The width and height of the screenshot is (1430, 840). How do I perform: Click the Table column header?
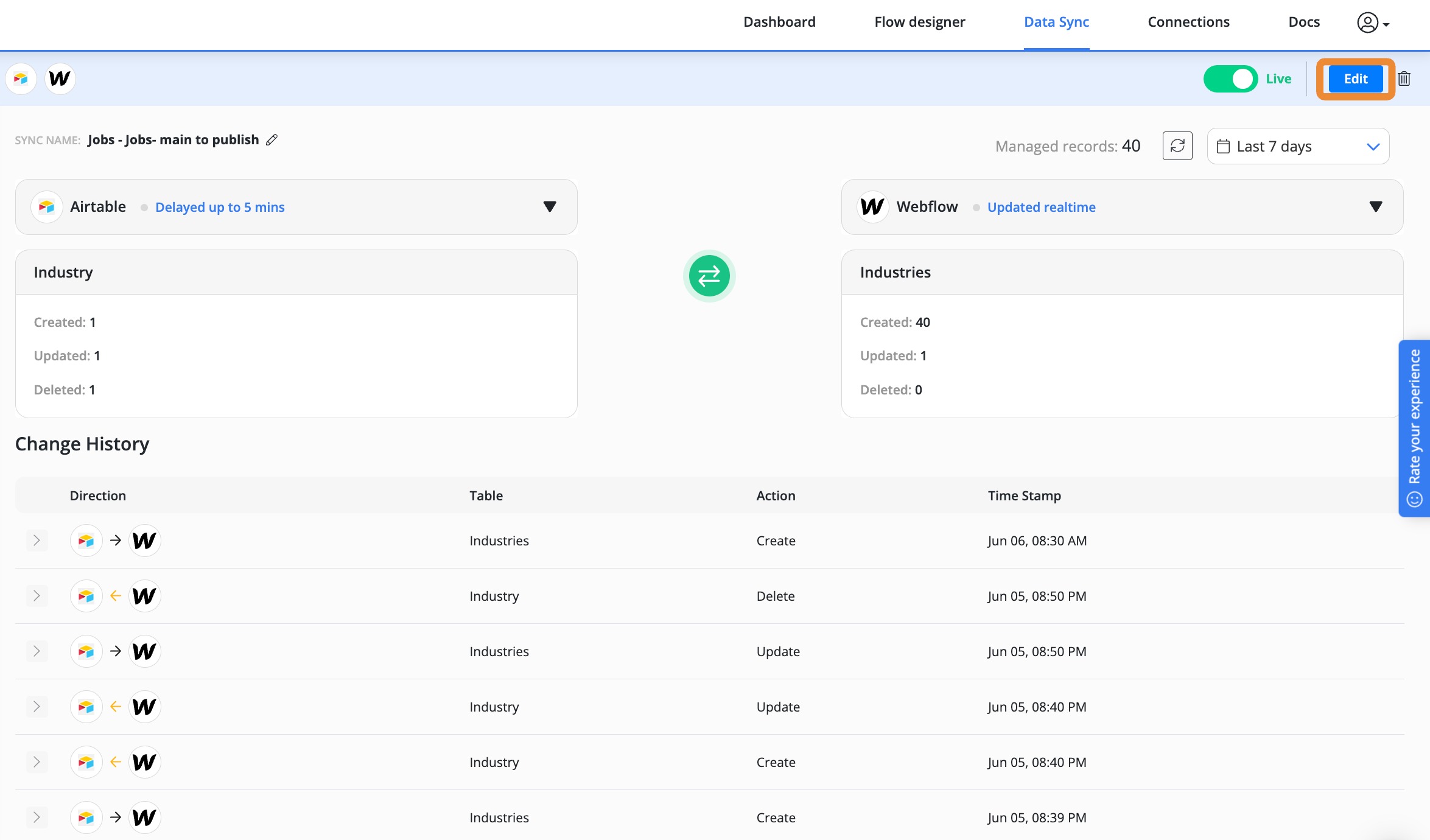pyautogui.click(x=486, y=495)
